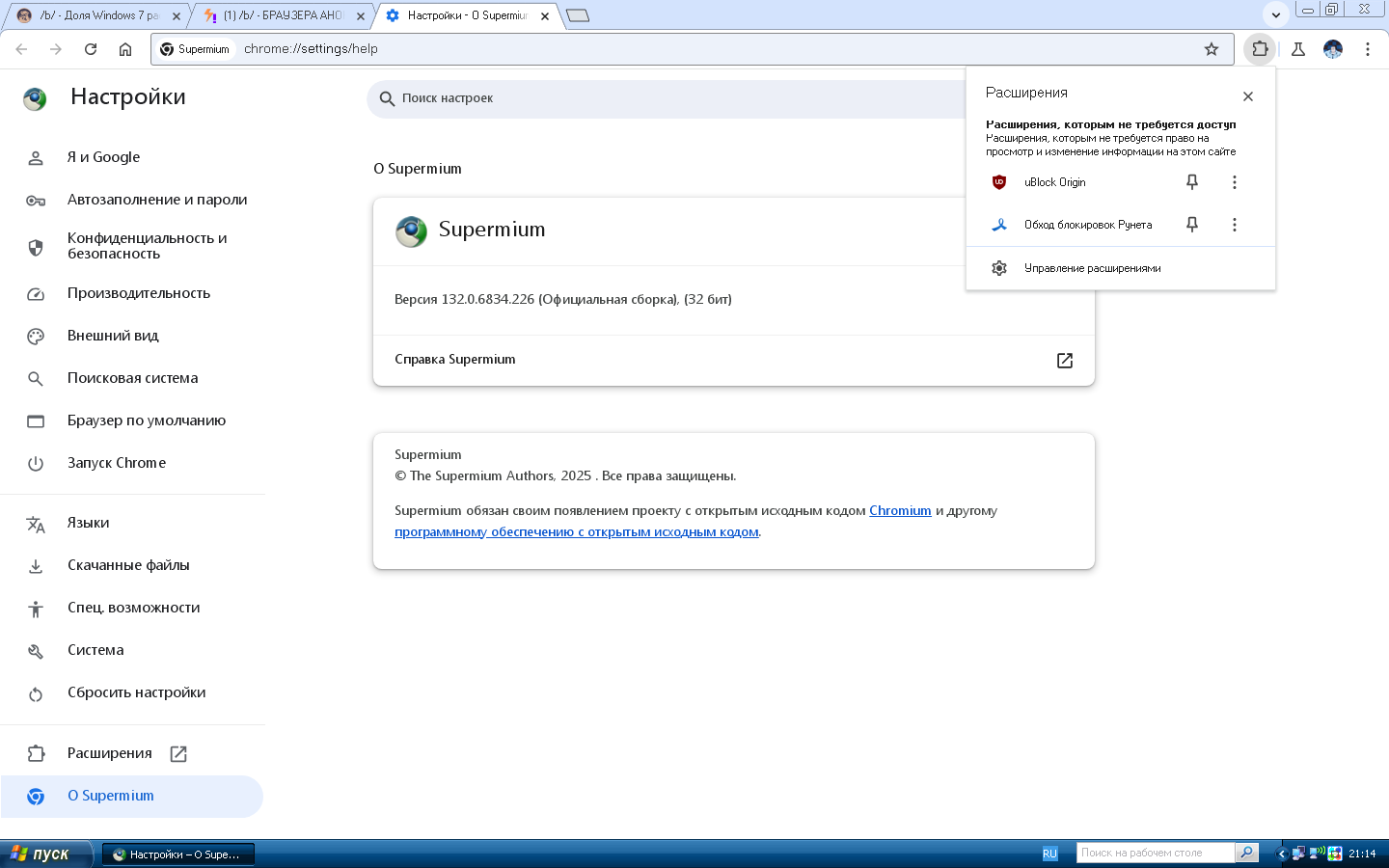Screen dimensions: 1389x868
Task: Click the taskbar clock 21:14
Action: 1362,854
